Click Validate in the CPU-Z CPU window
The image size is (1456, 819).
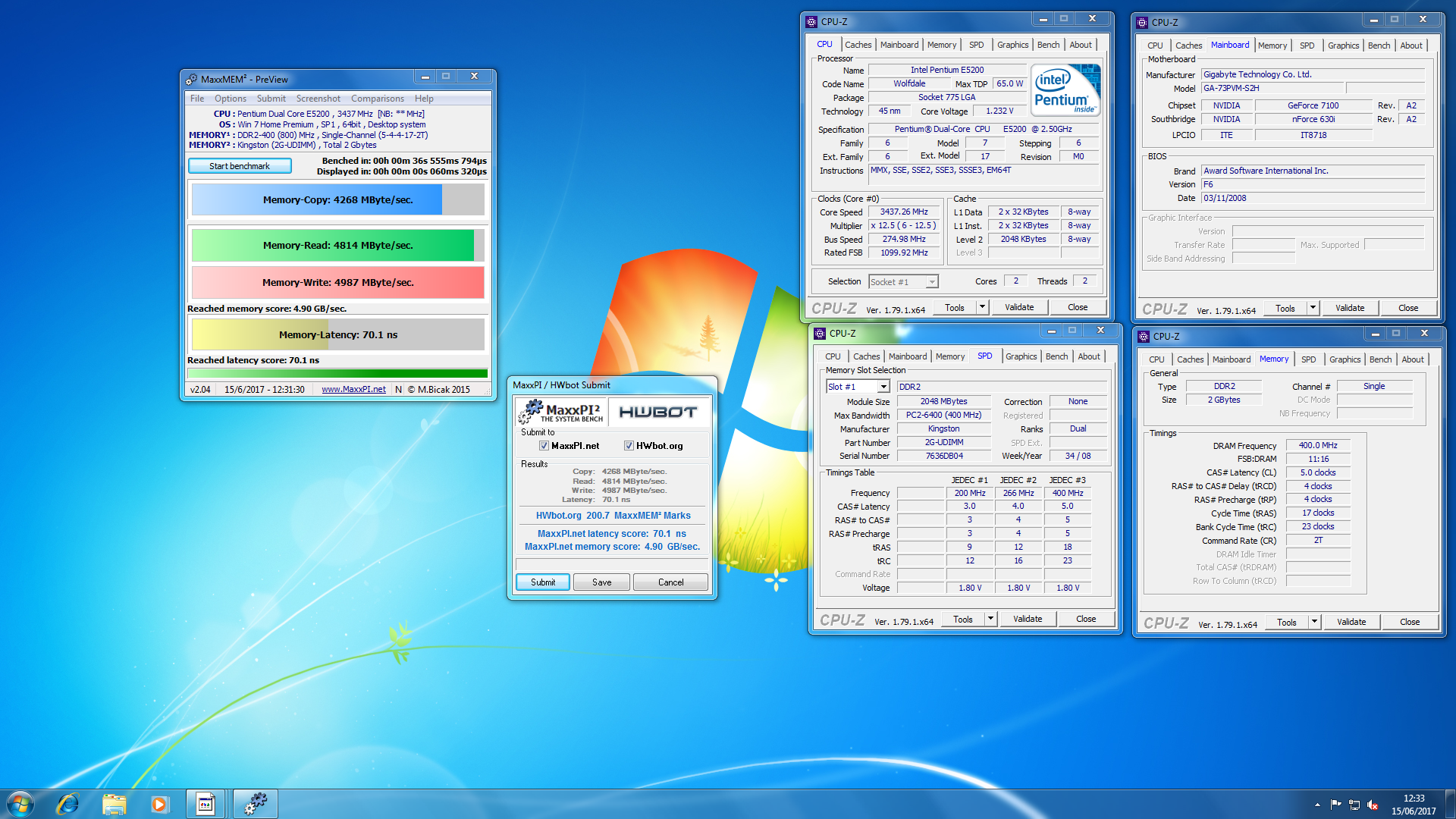pyautogui.click(x=1019, y=307)
